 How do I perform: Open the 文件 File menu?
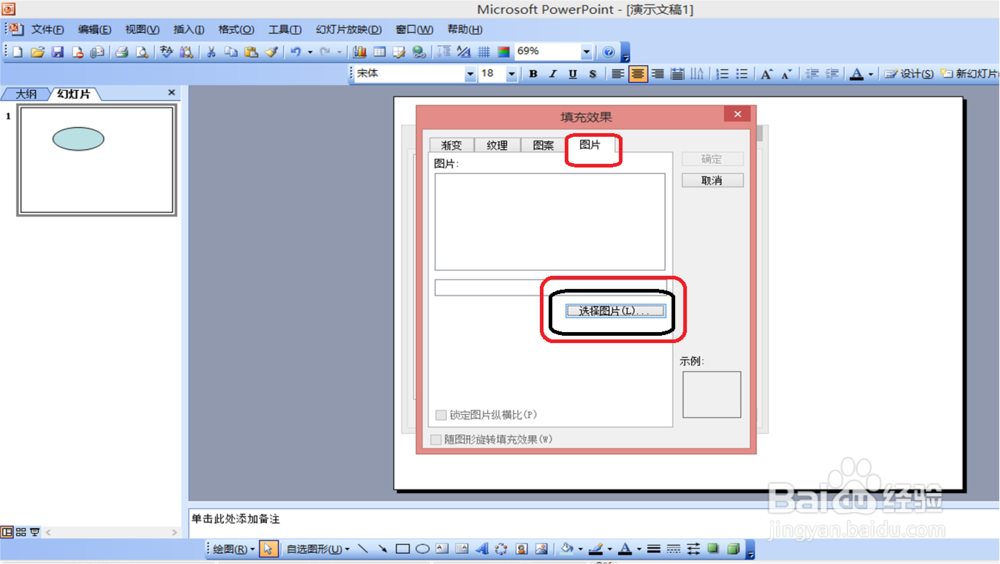pyautogui.click(x=47, y=29)
